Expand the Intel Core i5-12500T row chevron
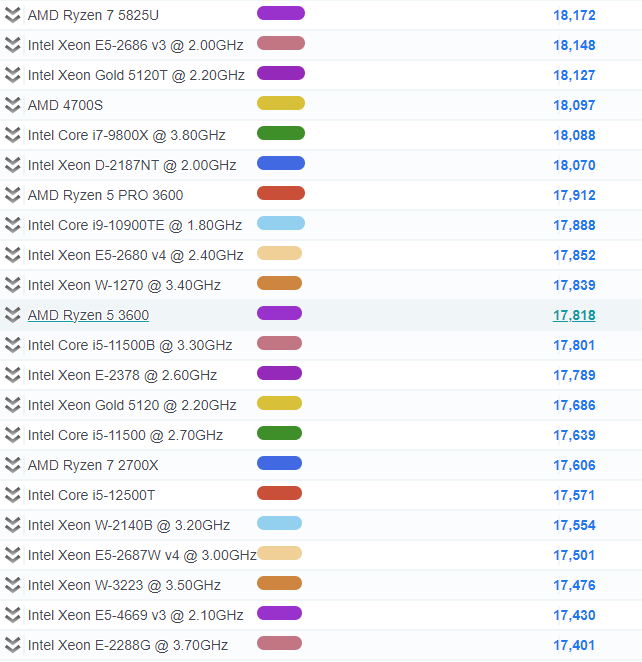This screenshot has height=662, width=642. 13,494
